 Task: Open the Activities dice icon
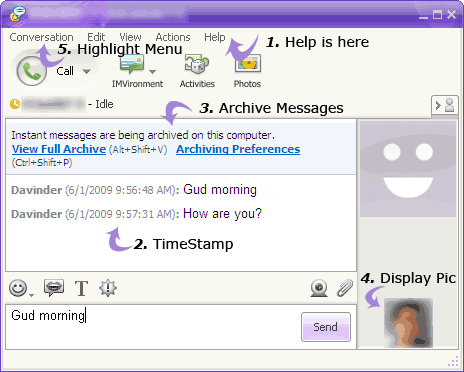(x=197, y=64)
